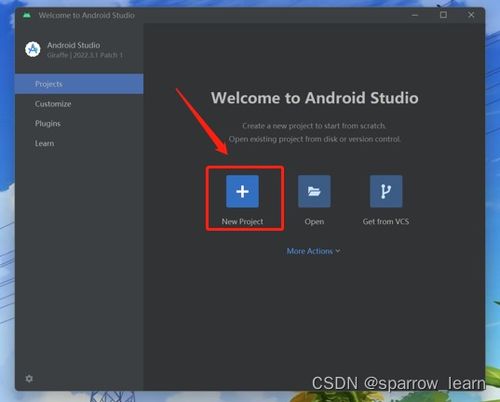Click the Giraffe version text in sidebar
Screen dimensions: 500x402
85,55
